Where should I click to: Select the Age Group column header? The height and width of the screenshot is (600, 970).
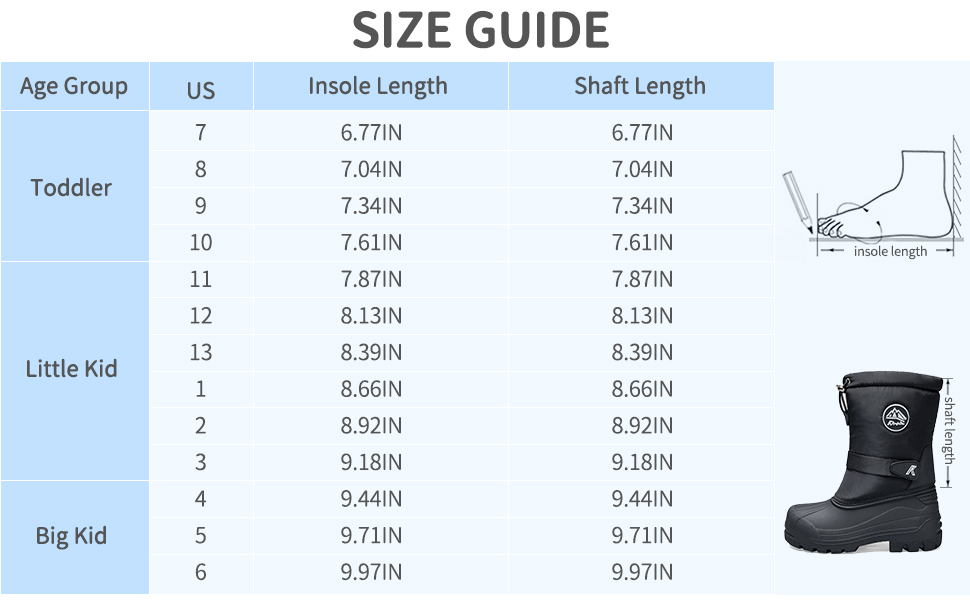coord(74,86)
